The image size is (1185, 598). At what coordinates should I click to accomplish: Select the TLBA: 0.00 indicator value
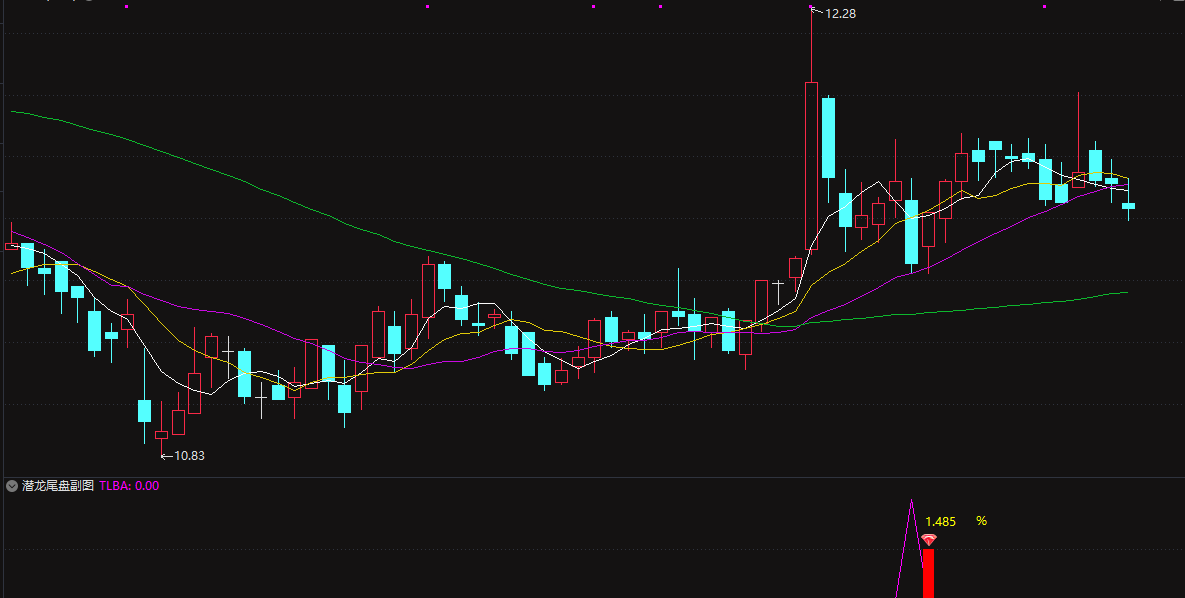tap(129, 486)
